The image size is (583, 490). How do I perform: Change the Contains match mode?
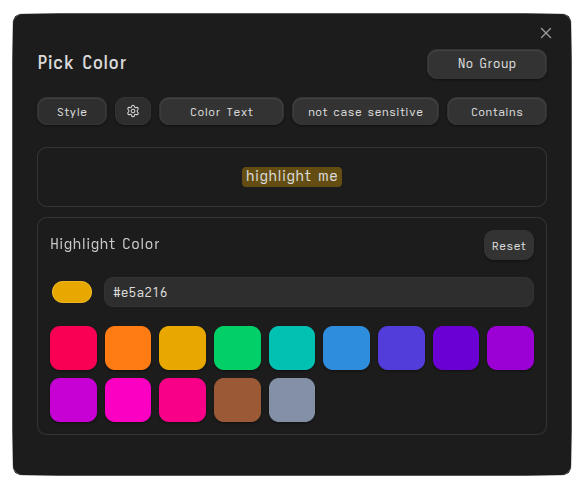coord(497,112)
